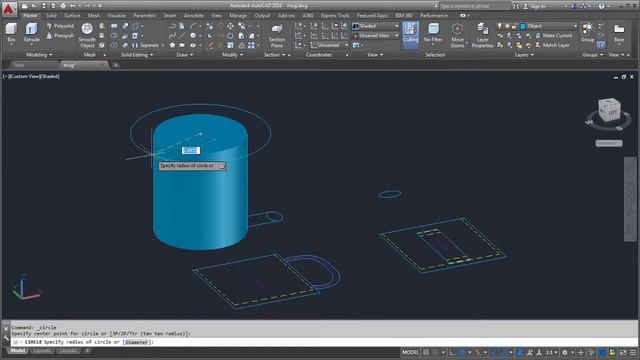This screenshot has height=360, width=640.
Task: Expand the Solid Editing panel dropdown
Action: coord(137,55)
